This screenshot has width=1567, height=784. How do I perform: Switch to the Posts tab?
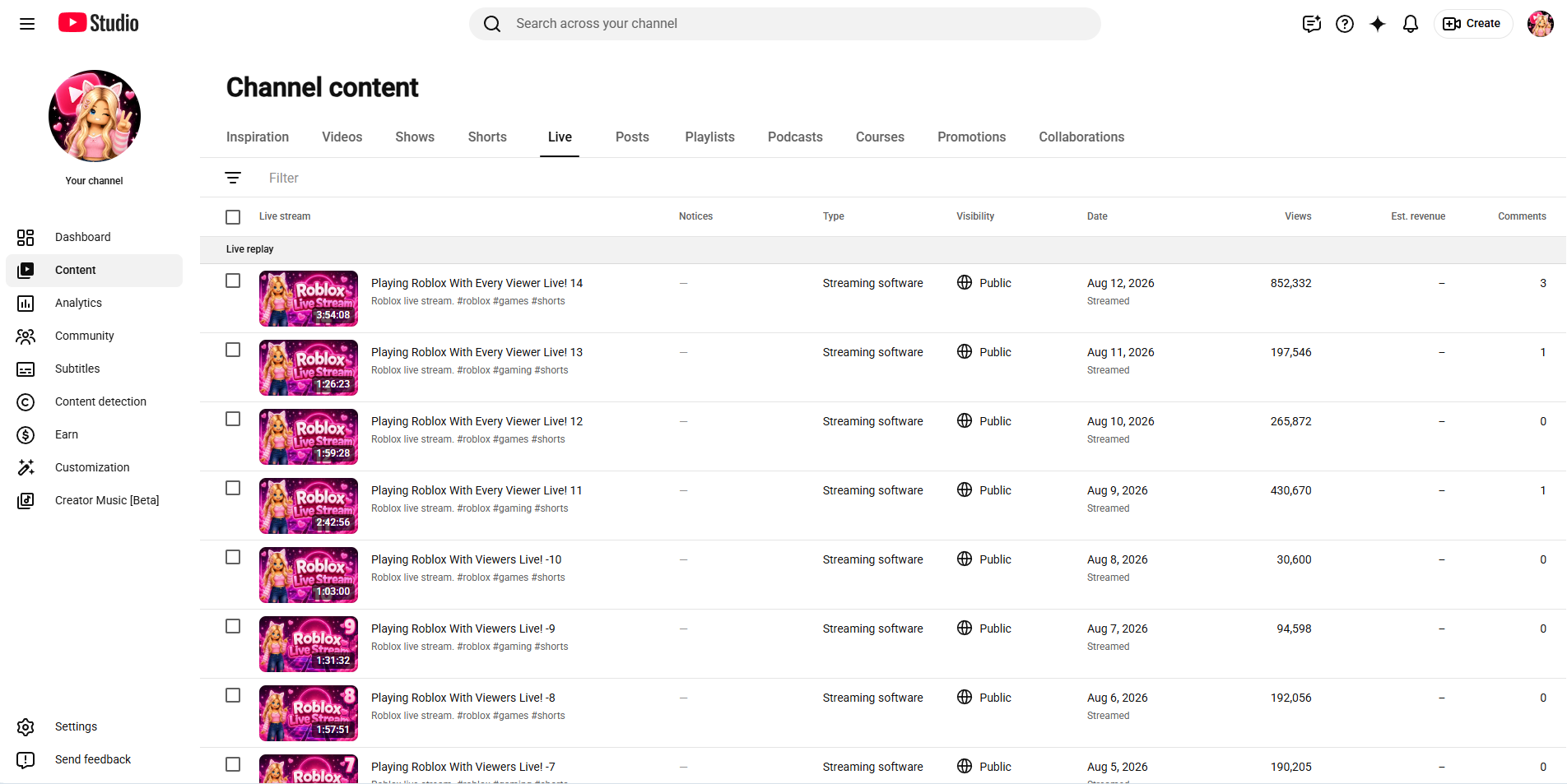coord(632,137)
